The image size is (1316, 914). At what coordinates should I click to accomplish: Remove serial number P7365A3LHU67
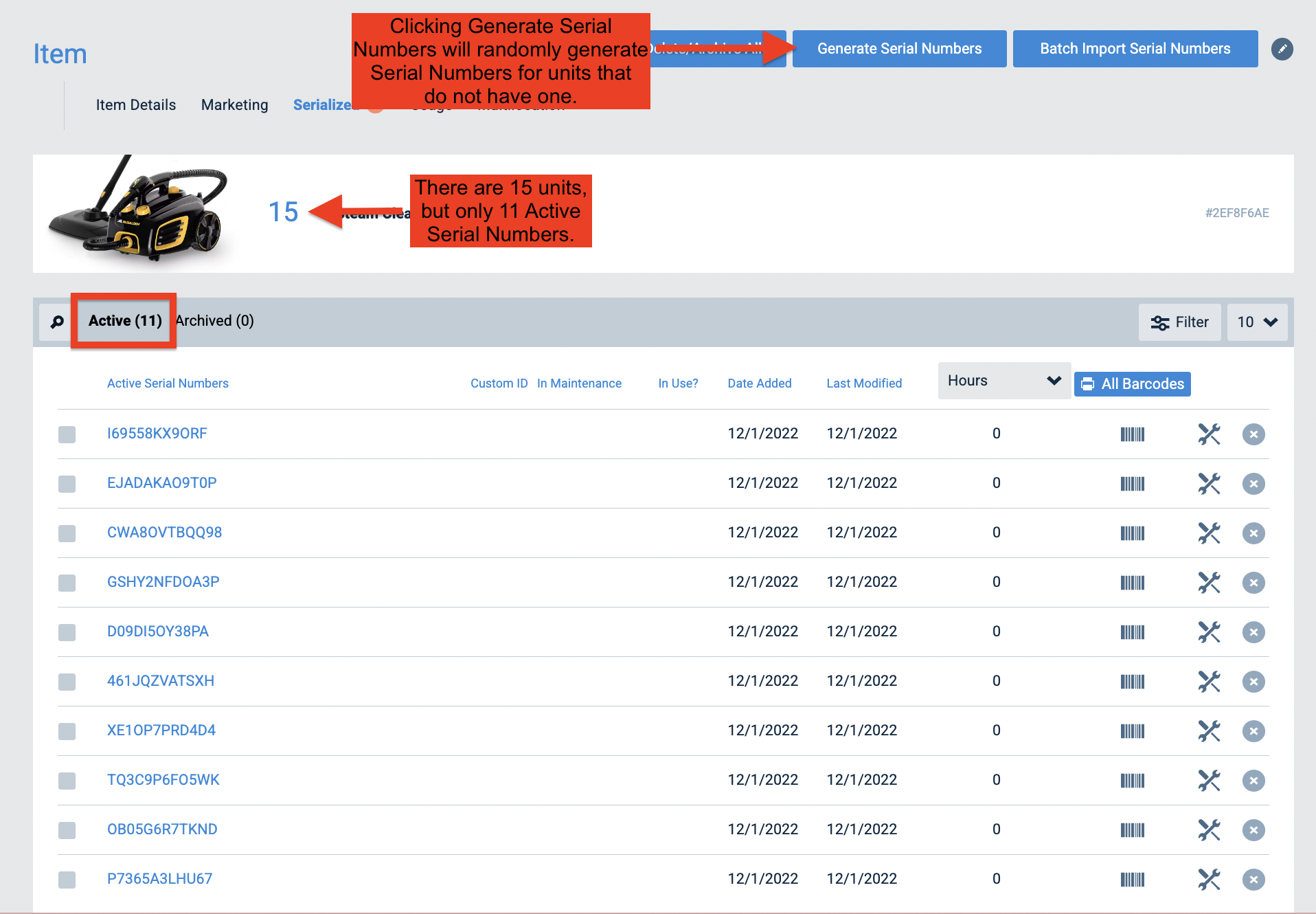1253,879
